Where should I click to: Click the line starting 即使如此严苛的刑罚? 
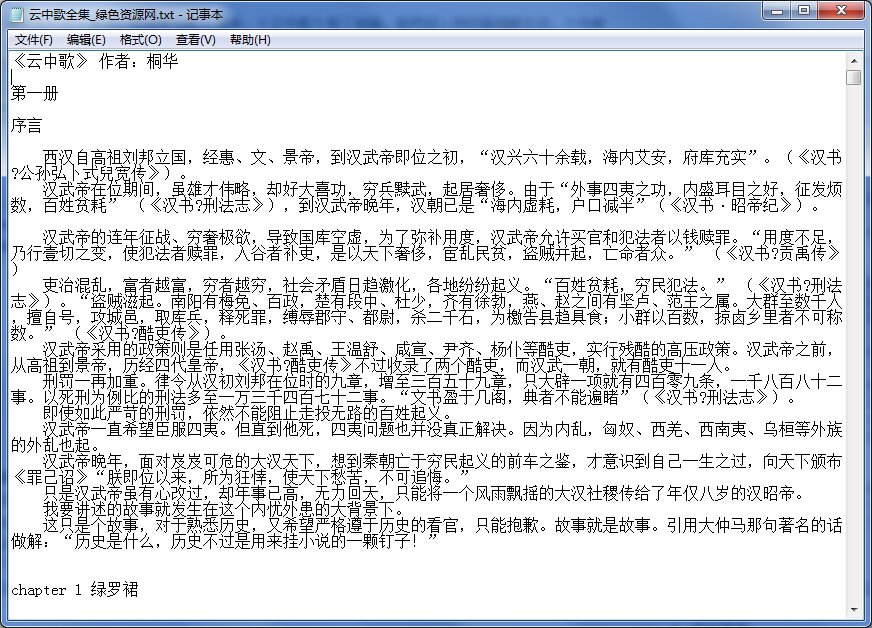pos(248,413)
